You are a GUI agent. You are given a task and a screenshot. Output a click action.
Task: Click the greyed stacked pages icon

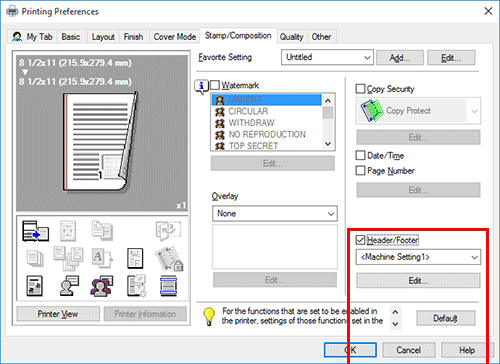click(35, 259)
